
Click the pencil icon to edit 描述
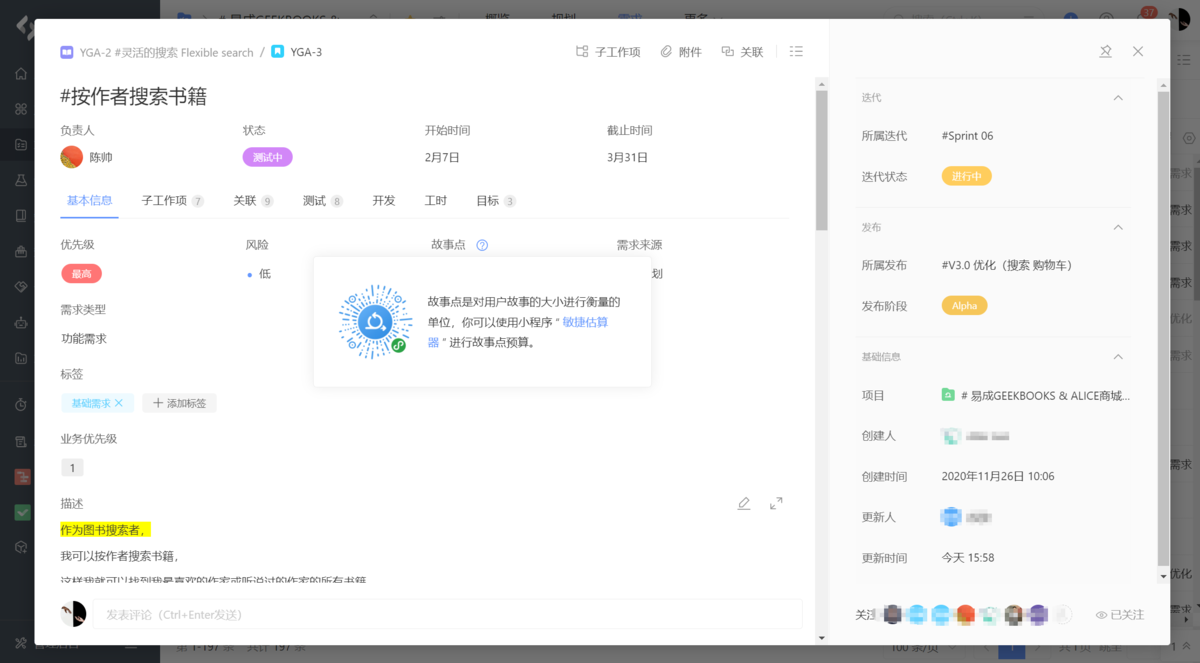744,503
